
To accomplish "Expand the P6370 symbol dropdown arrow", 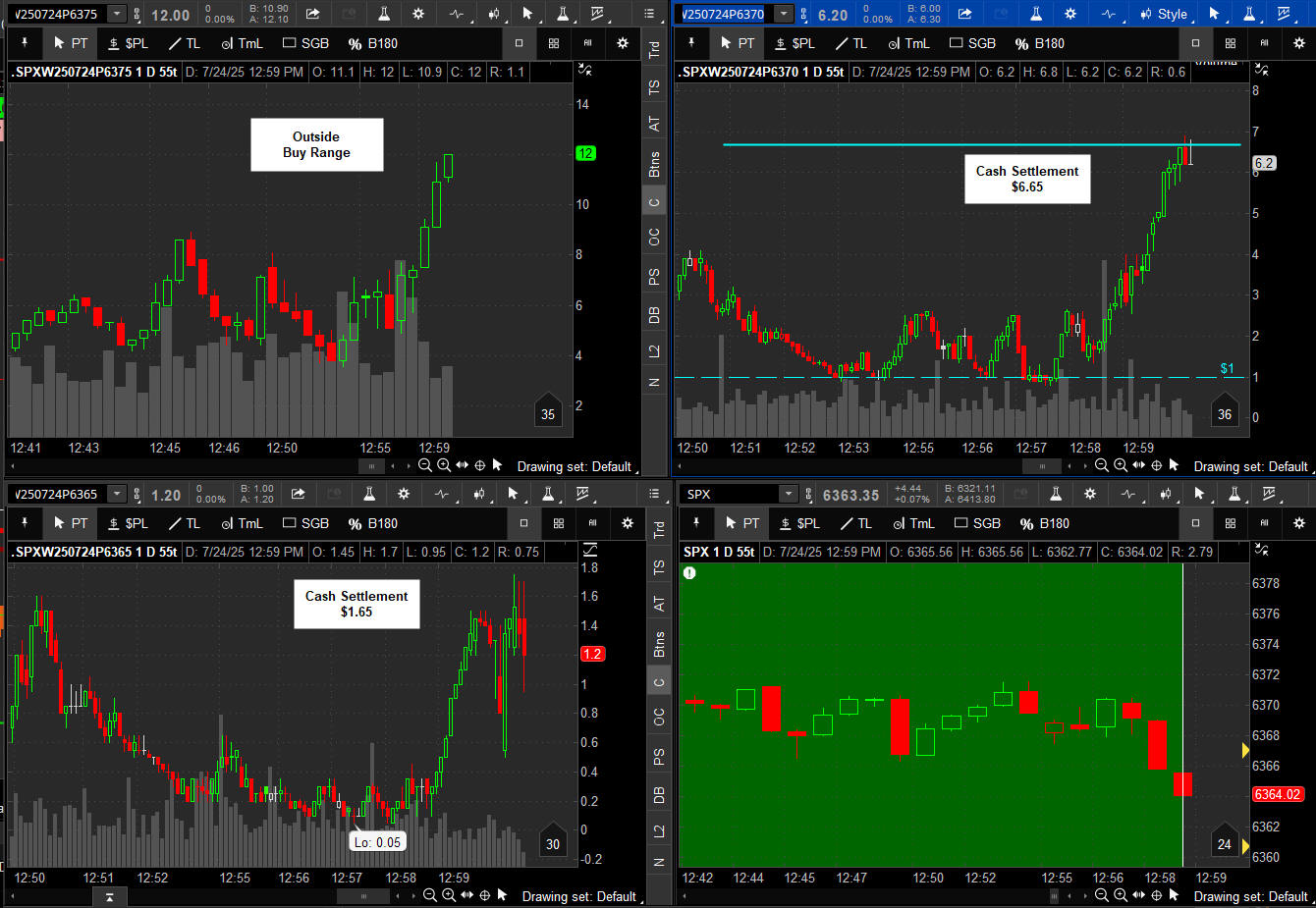I will click(784, 14).
